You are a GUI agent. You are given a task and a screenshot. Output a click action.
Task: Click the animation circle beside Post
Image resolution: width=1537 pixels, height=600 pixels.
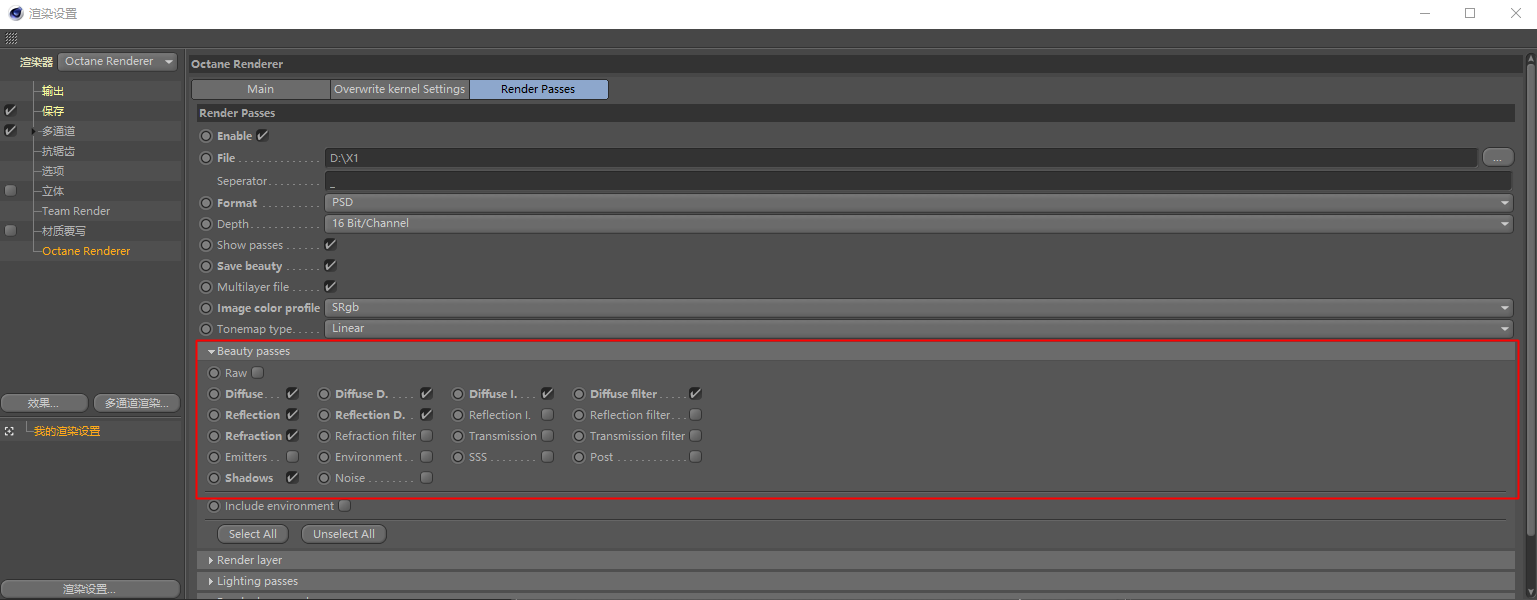pyautogui.click(x=579, y=457)
